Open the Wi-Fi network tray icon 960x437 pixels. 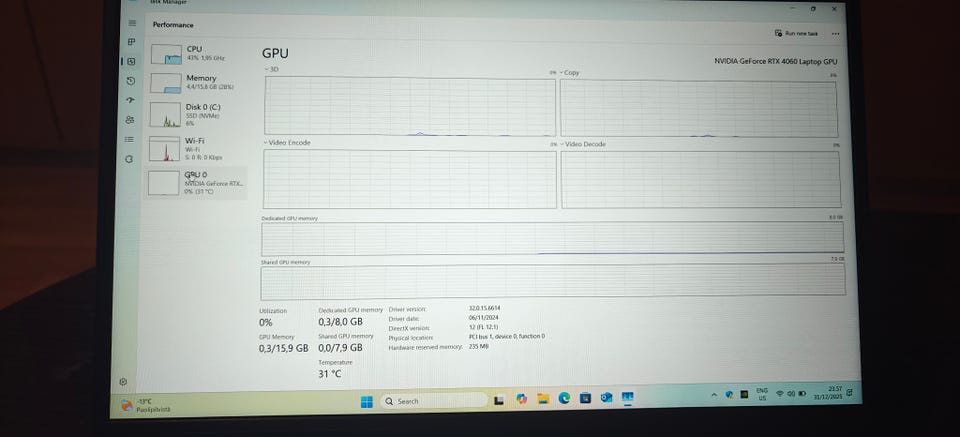780,393
